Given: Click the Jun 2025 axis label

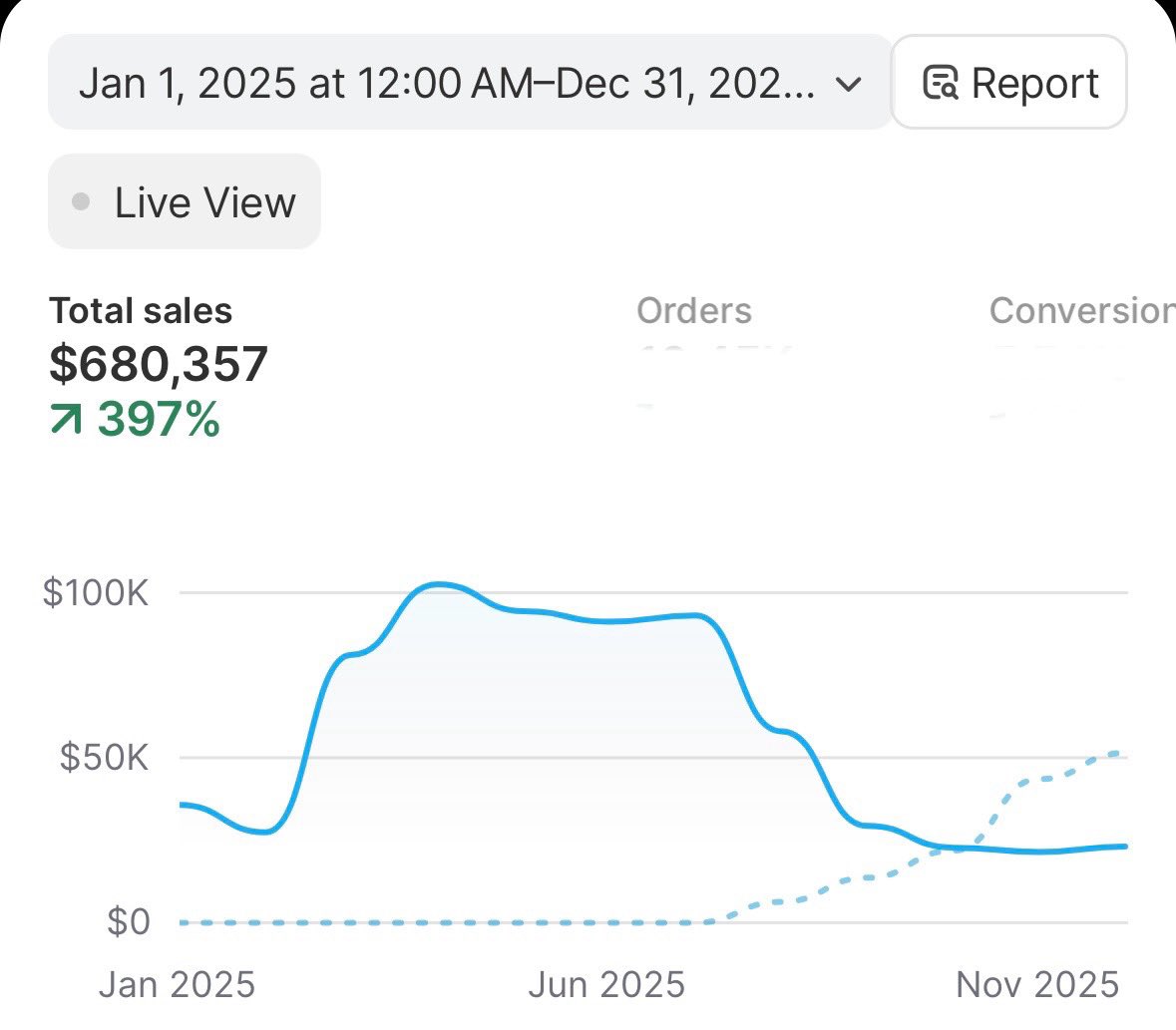Looking at the screenshot, I should coord(606,984).
